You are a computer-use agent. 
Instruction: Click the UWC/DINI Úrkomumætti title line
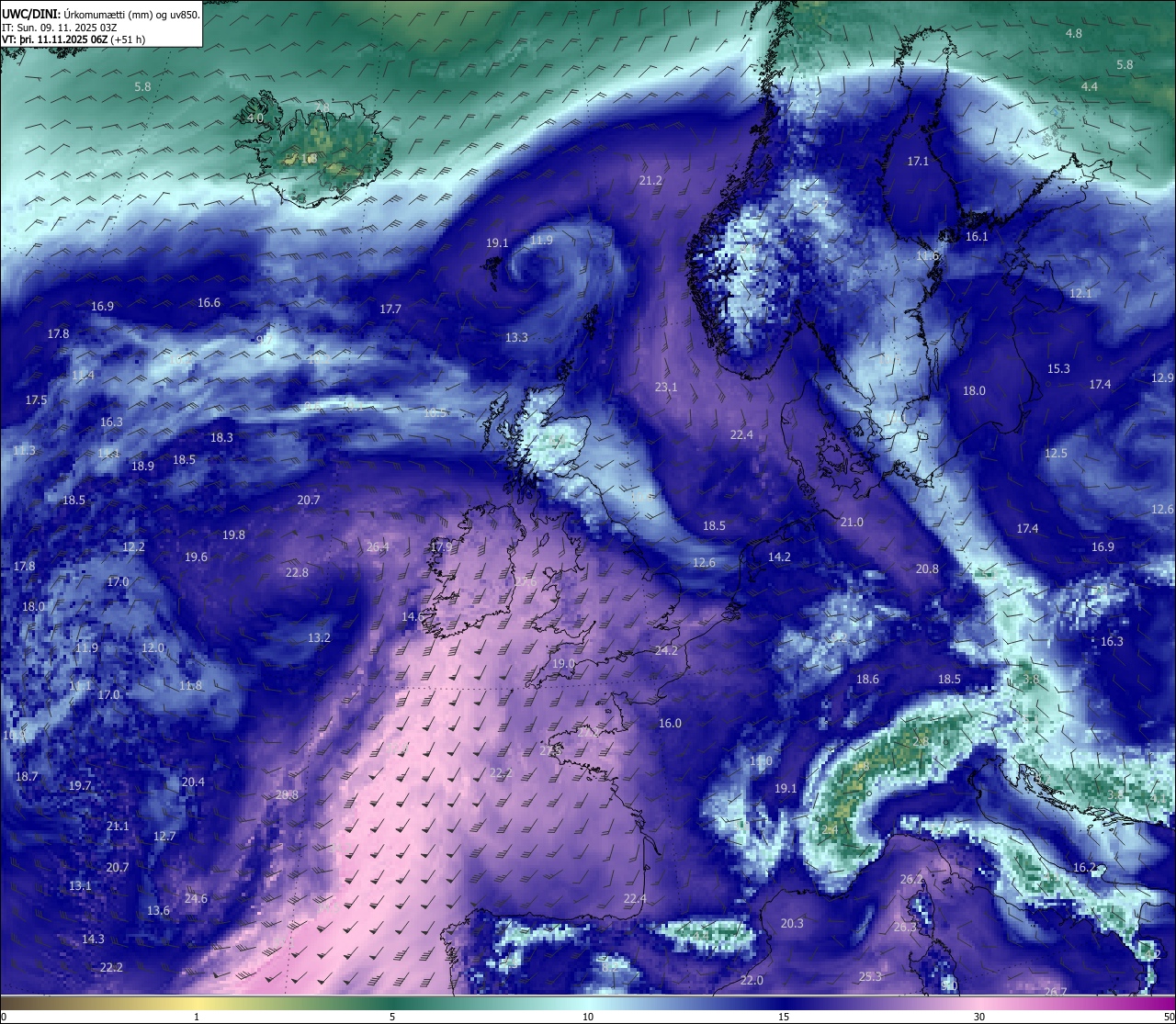point(101,14)
